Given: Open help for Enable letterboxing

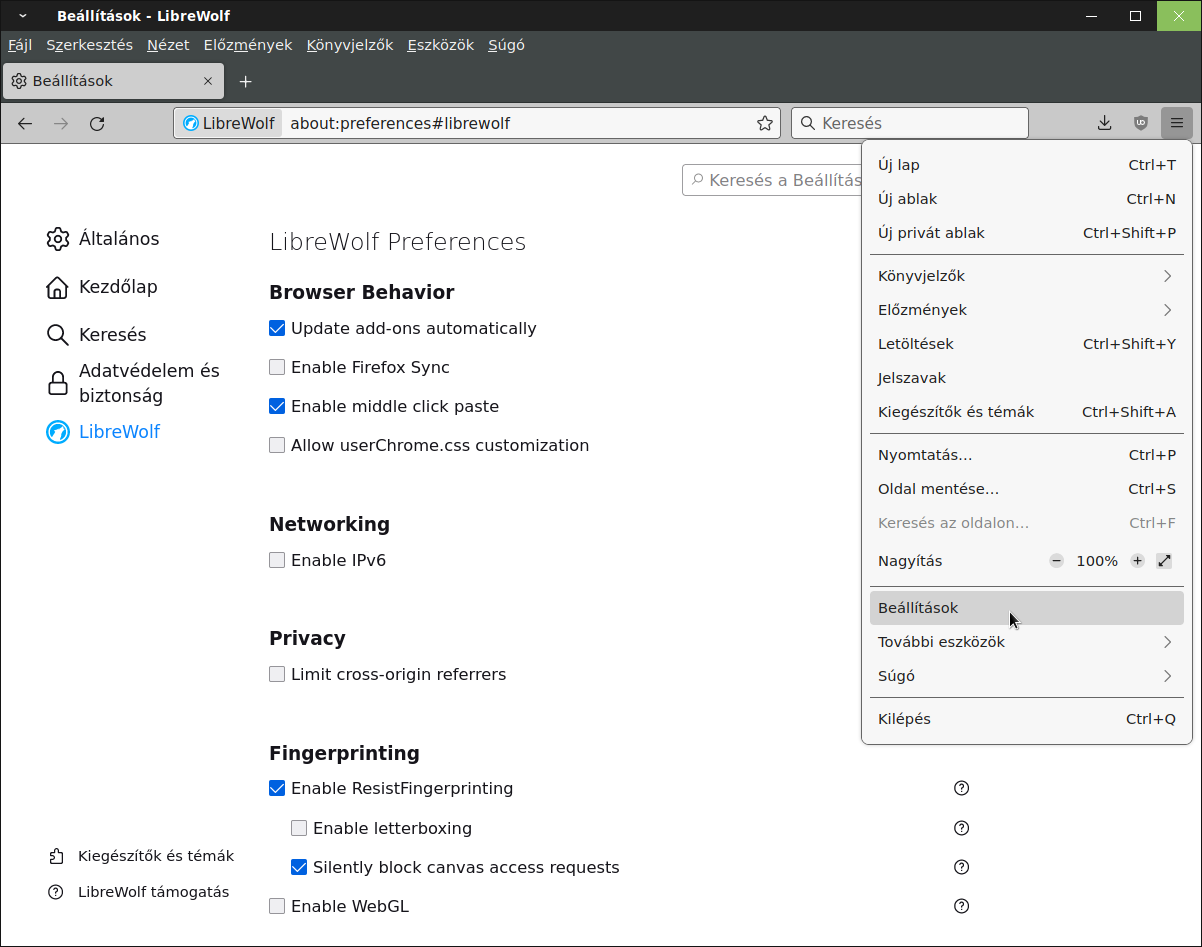Looking at the screenshot, I should [x=962, y=828].
